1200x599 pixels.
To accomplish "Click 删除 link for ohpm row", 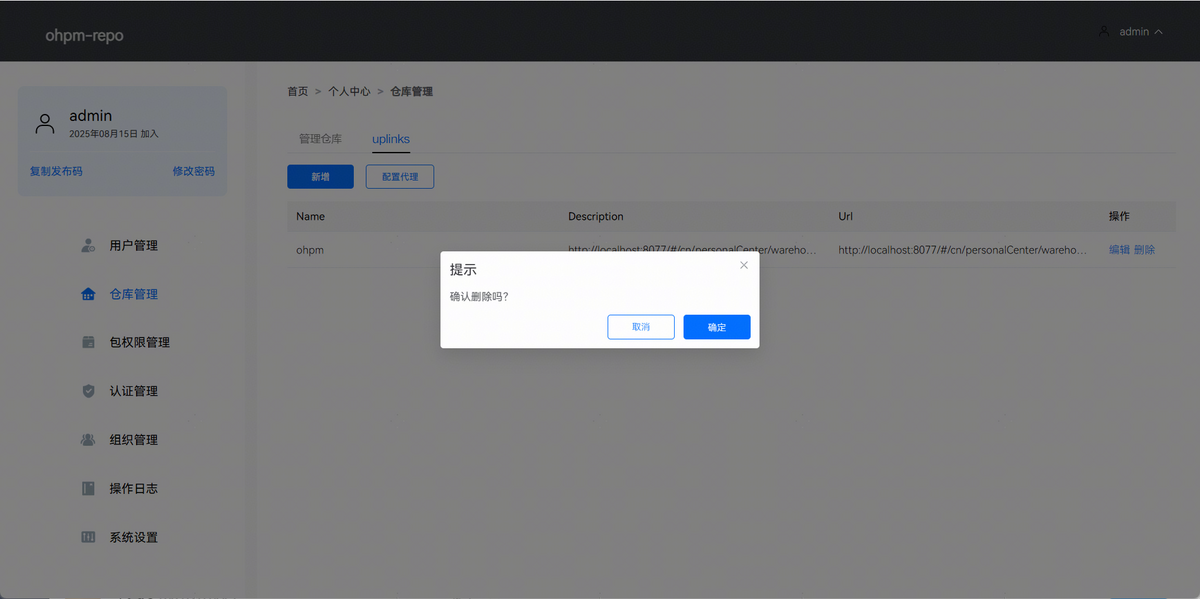I will (x=1144, y=250).
